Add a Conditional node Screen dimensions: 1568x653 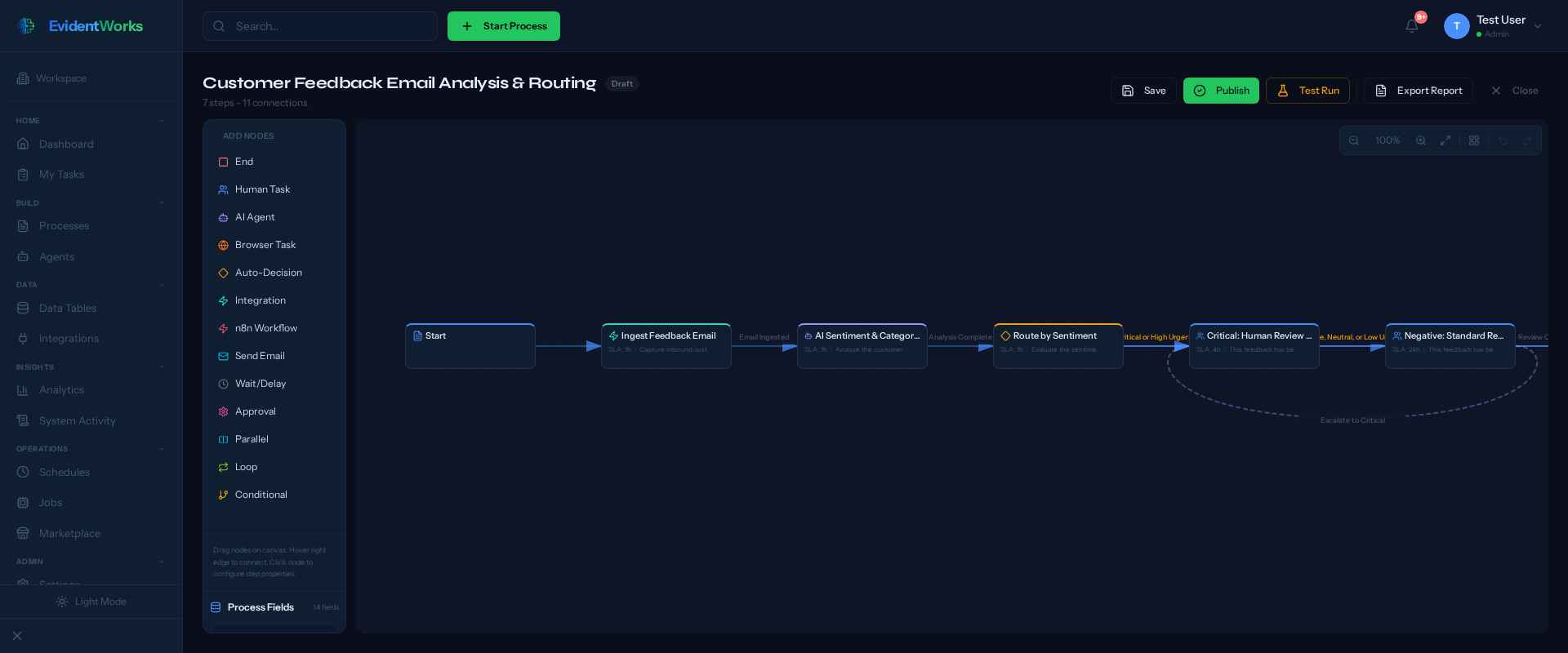[274, 495]
